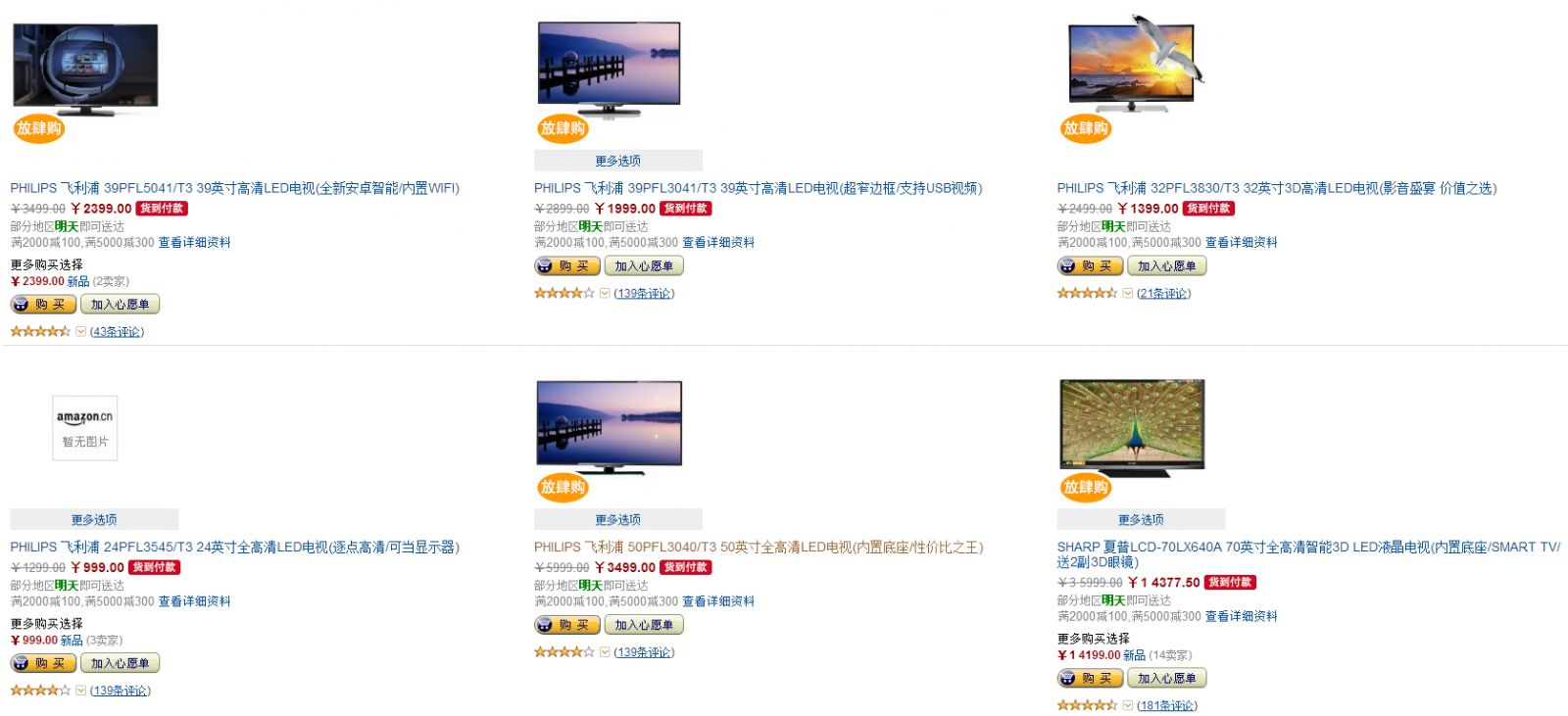Screen dimensions: 1568x716
Task: Click buy button for Philips 32PFL3830/T3
Action: tap(1090, 266)
